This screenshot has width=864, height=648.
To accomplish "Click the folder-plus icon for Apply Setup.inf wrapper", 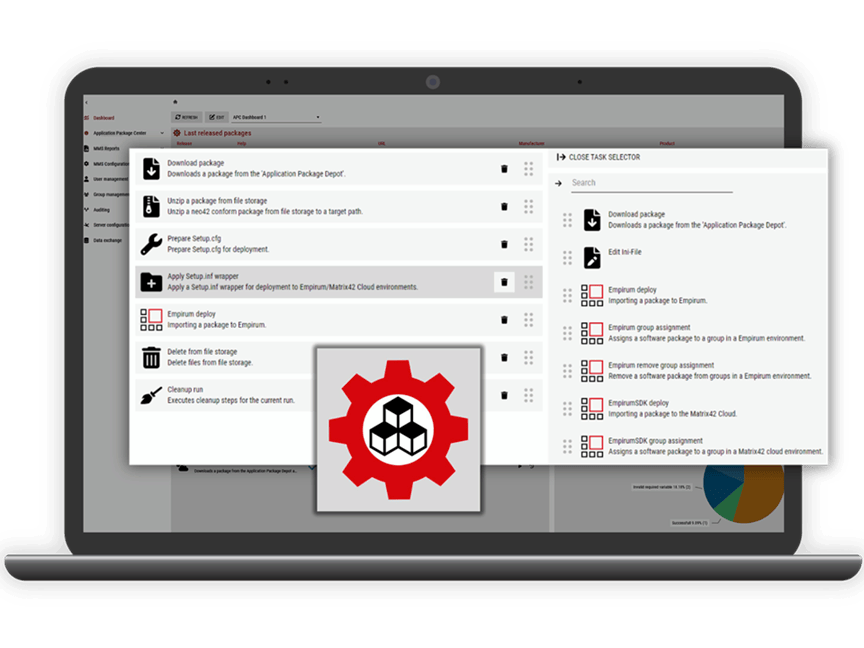I will point(151,282).
